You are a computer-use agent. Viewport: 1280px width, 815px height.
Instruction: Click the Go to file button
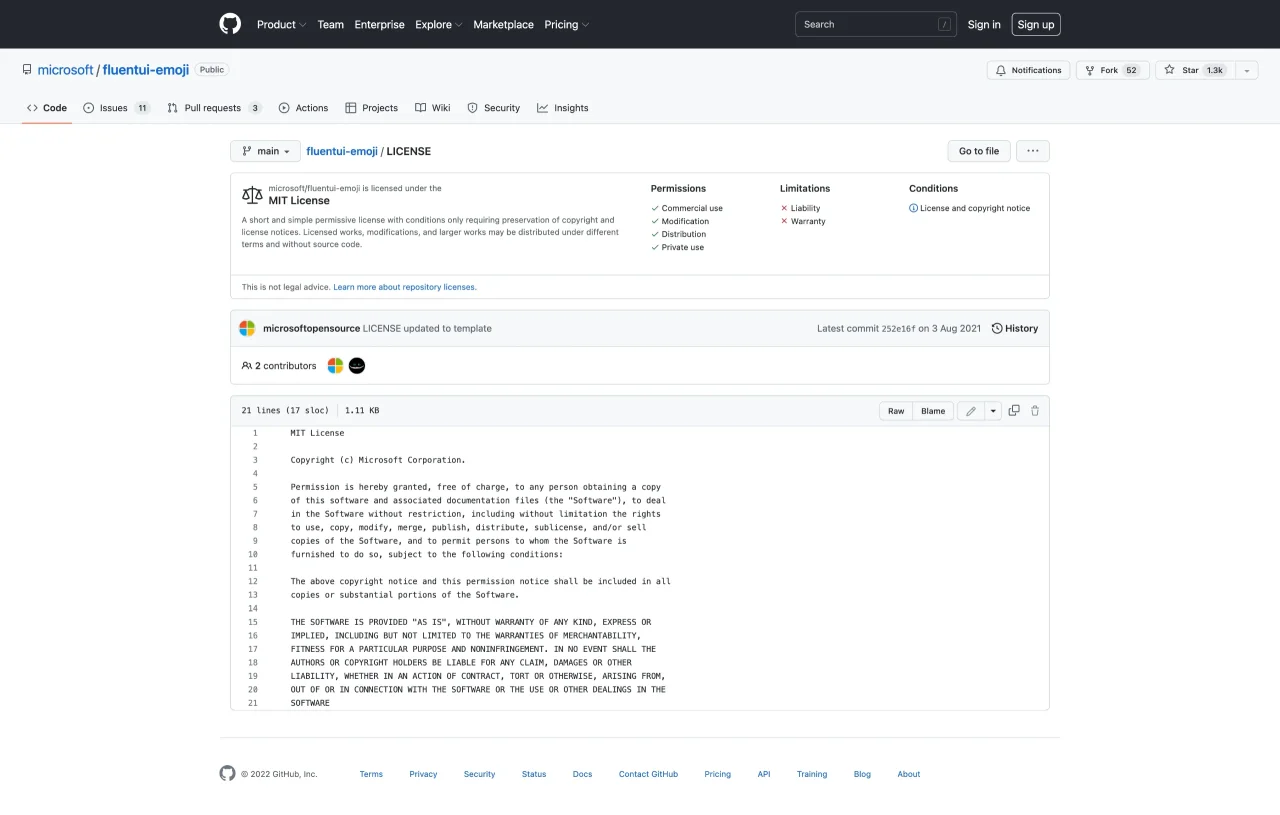pos(979,151)
